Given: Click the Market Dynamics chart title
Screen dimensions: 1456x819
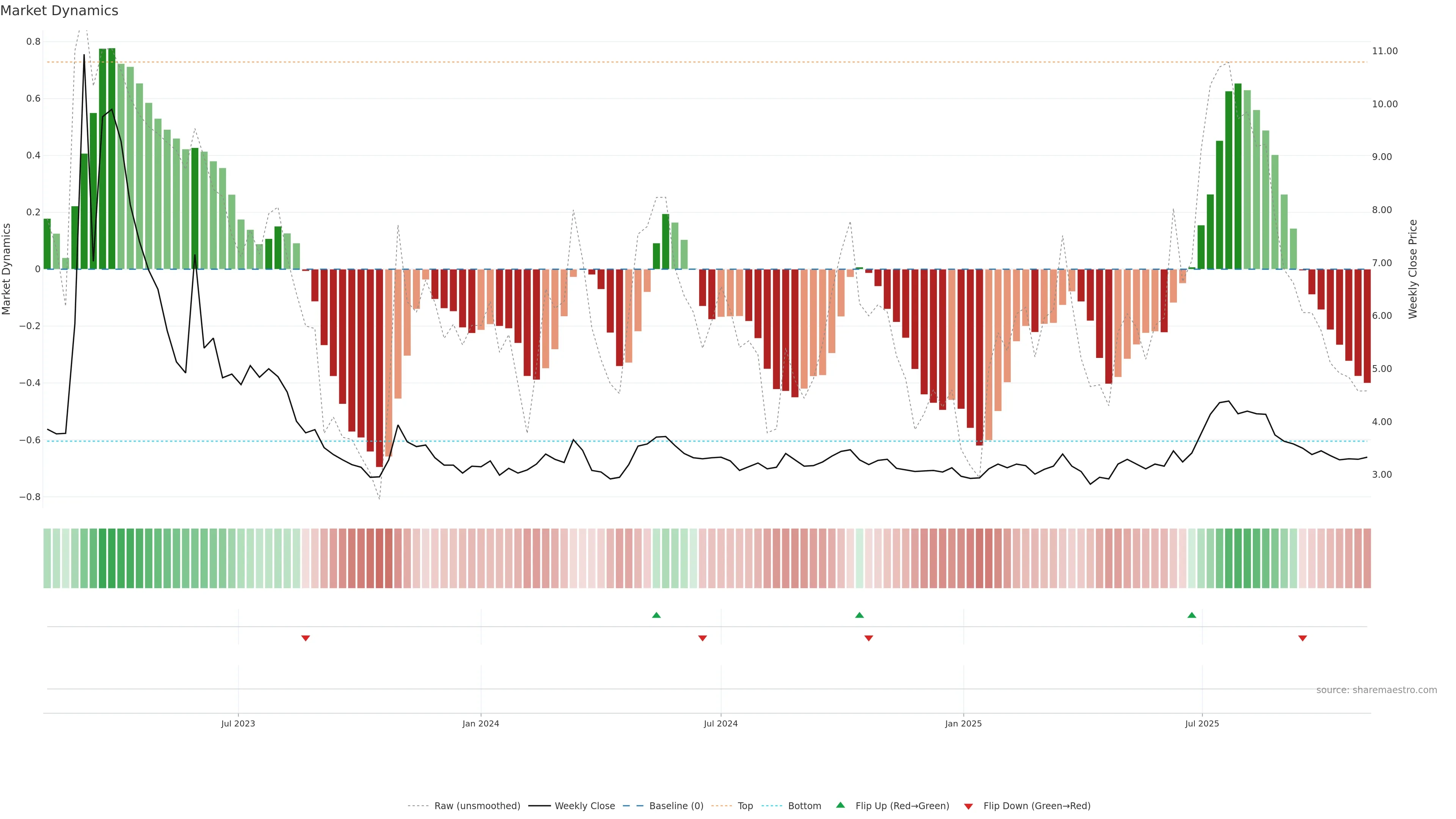Looking at the screenshot, I should point(60,11).
